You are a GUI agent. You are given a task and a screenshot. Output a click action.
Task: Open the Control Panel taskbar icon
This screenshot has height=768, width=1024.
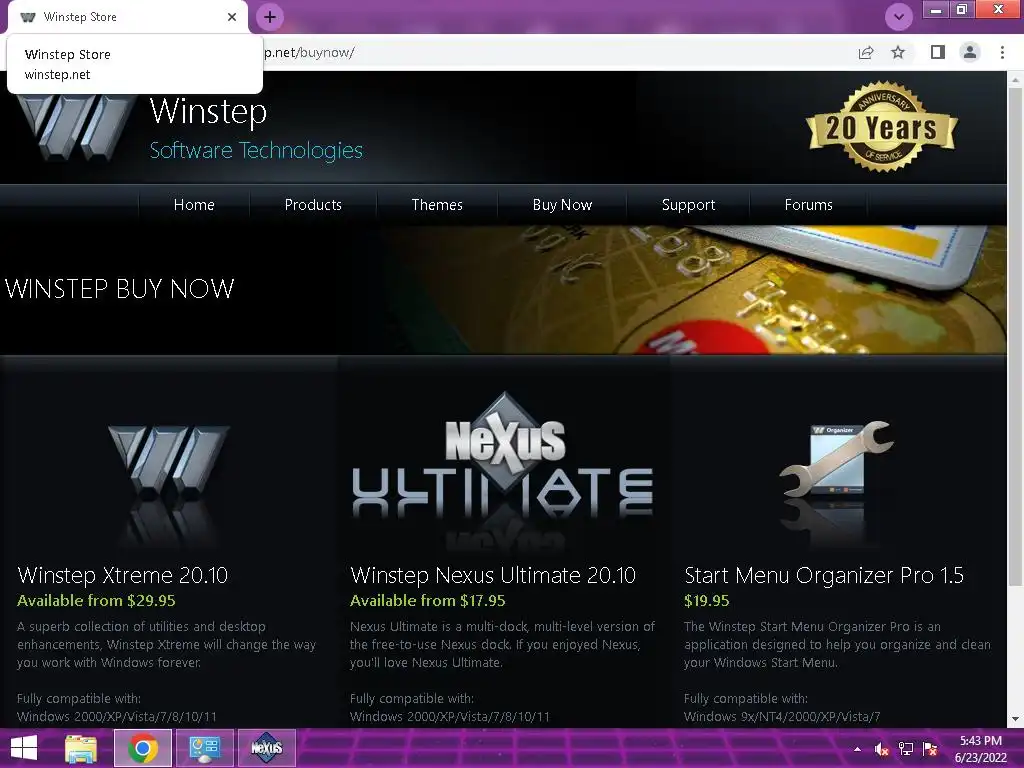(204, 748)
